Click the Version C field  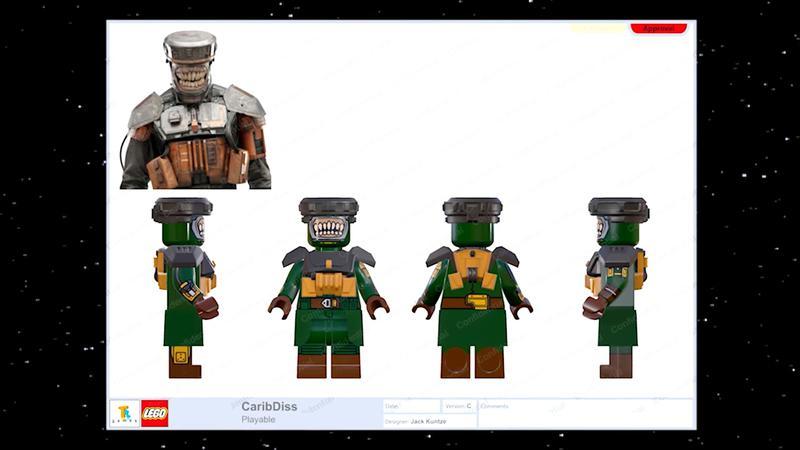coord(459,406)
